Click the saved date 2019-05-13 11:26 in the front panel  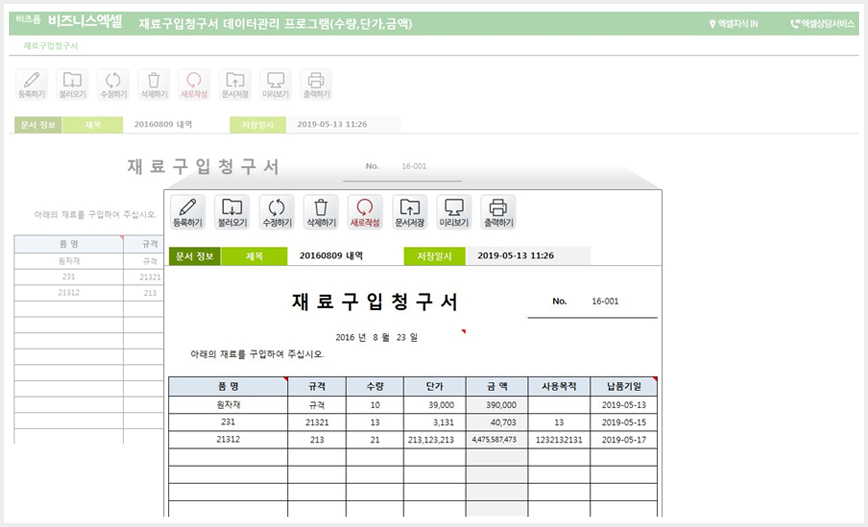pyautogui.click(x=515, y=256)
